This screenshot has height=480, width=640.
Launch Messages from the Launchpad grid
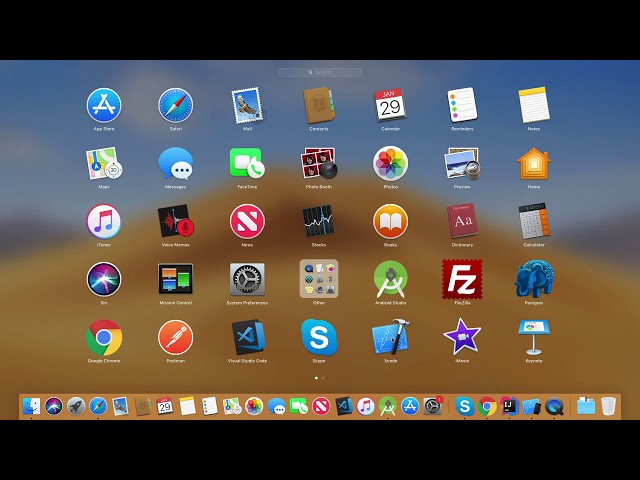tap(176, 163)
